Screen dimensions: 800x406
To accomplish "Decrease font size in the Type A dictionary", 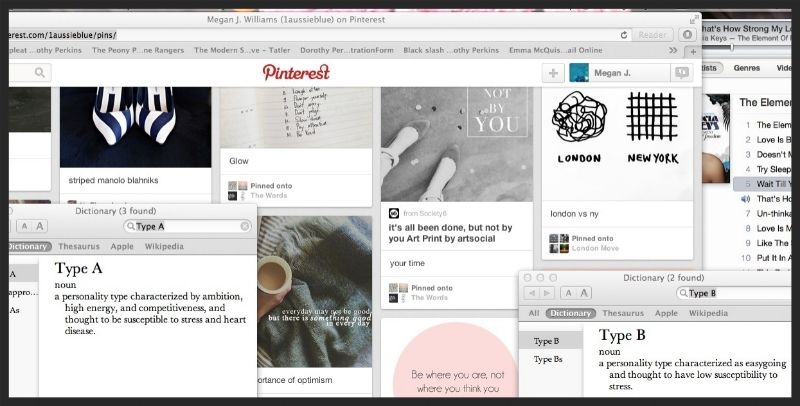I will pyautogui.click(x=24, y=226).
